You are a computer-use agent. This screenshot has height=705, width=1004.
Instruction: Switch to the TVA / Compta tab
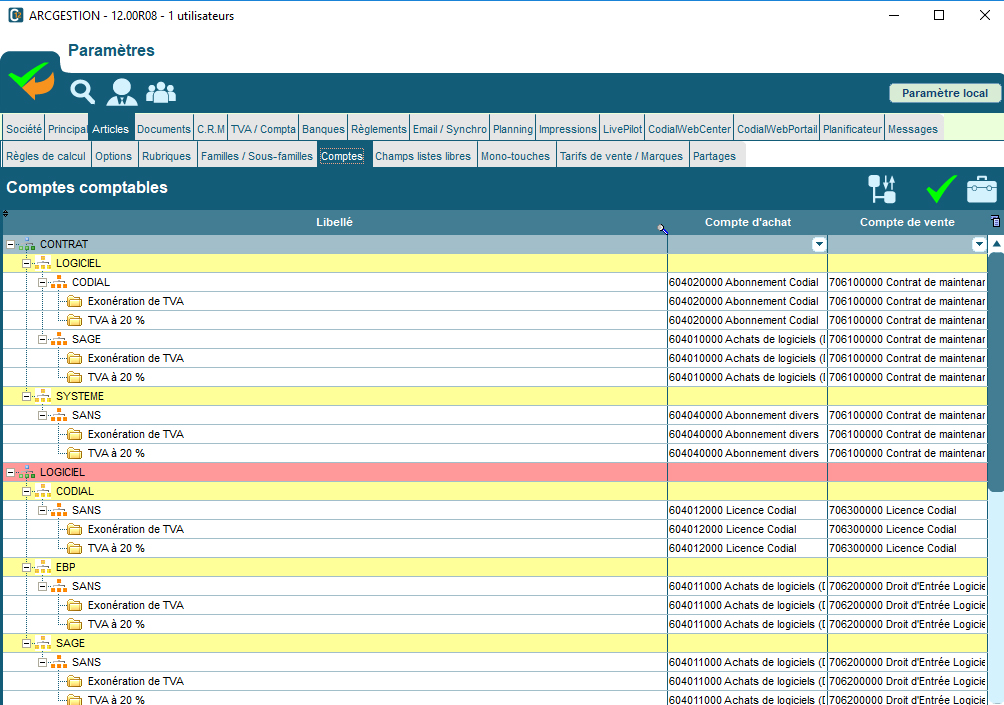(x=263, y=129)
